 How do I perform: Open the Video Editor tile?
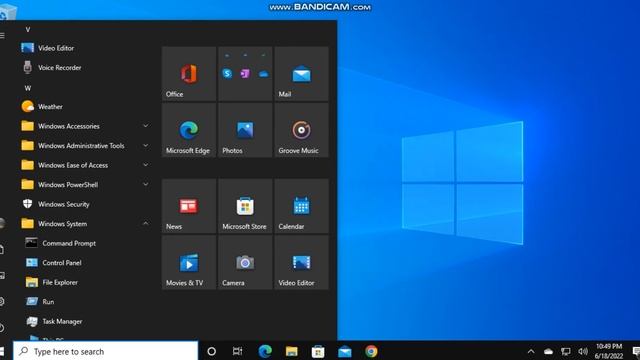[301, 262]
